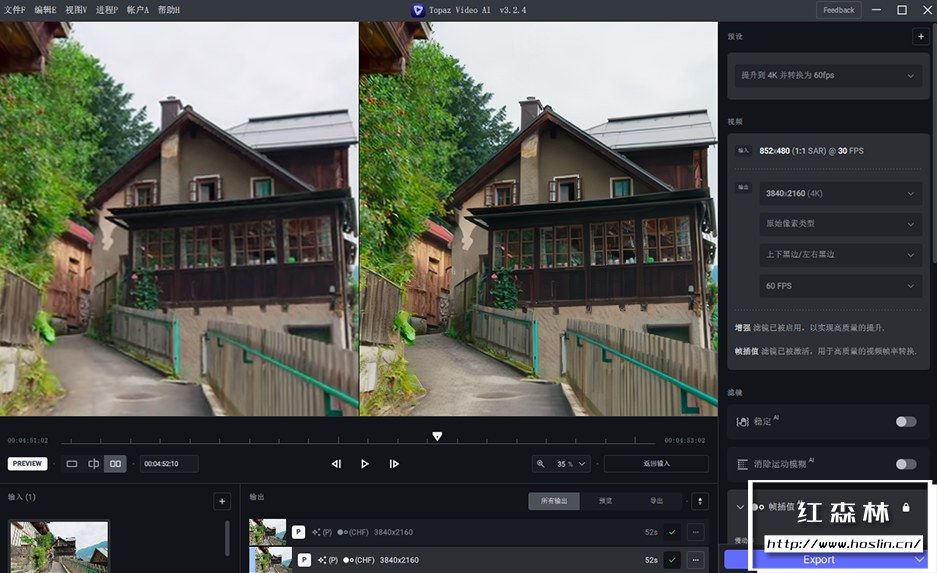Screen dimensions: 937x573
Task: Select the side-by-side view icon
Action: [116, 464]
